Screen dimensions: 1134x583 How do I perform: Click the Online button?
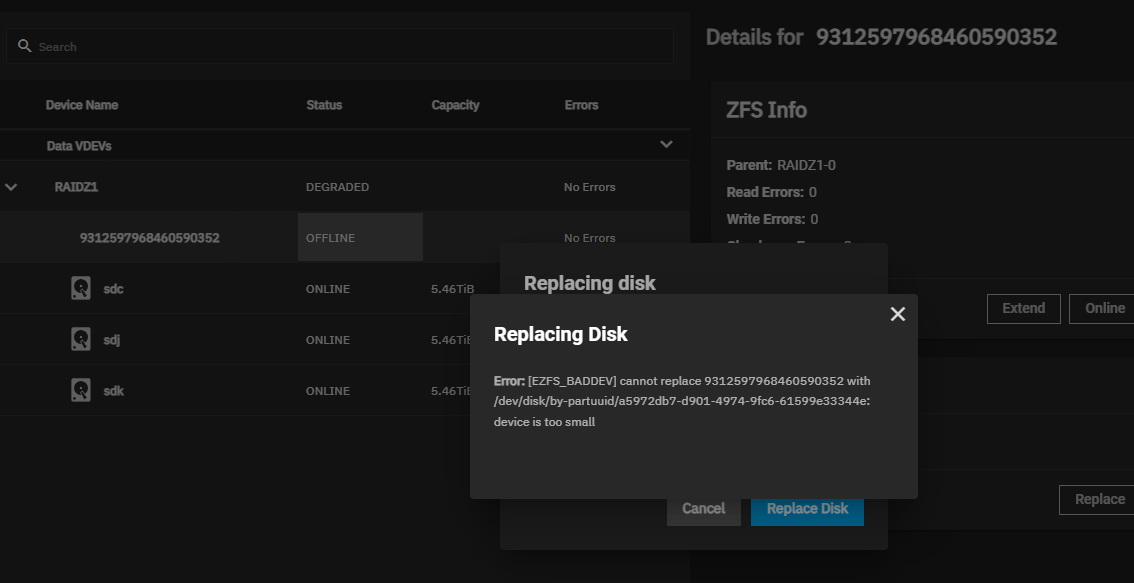tap(1102, 308)
